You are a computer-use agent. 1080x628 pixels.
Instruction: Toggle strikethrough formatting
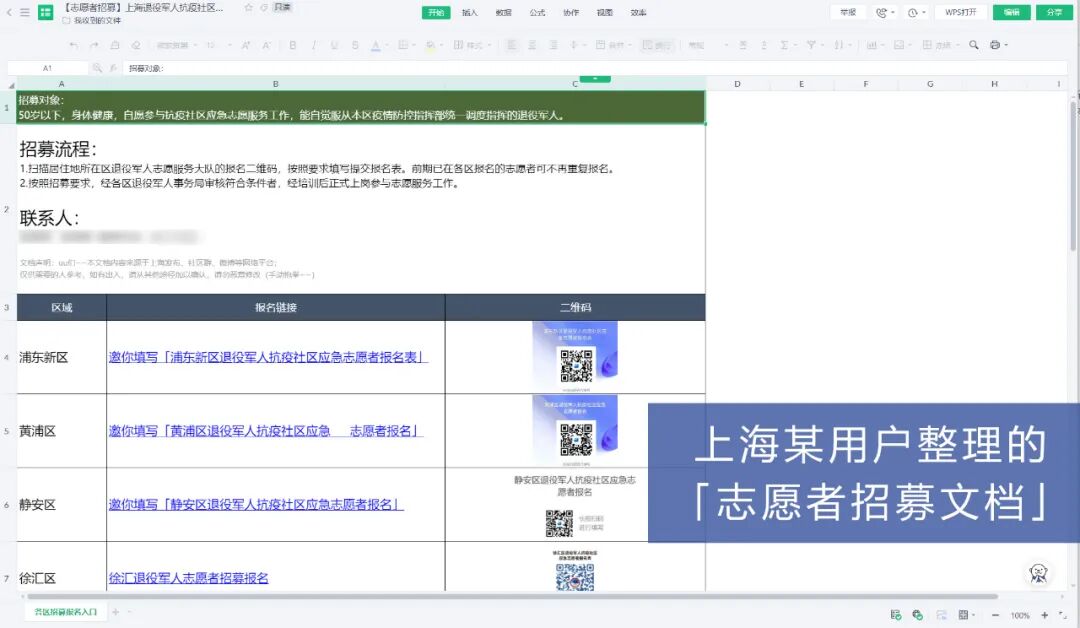point(355,45)
